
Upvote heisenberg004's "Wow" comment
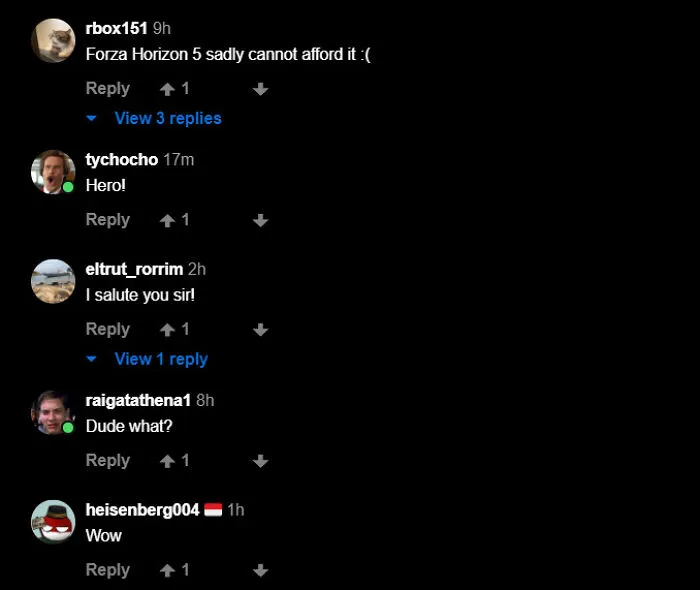[167, 570]
